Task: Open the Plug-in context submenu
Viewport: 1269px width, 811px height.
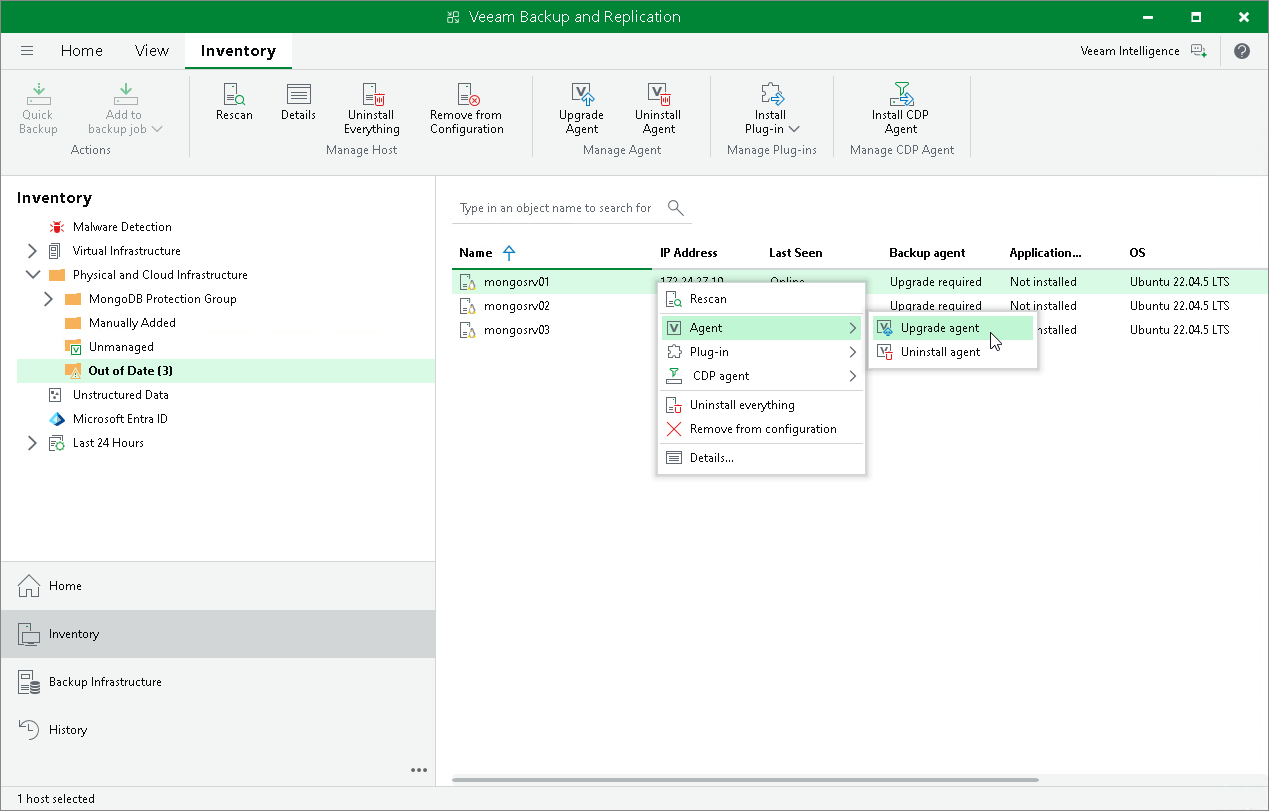Action: click(x=761, y=352)
